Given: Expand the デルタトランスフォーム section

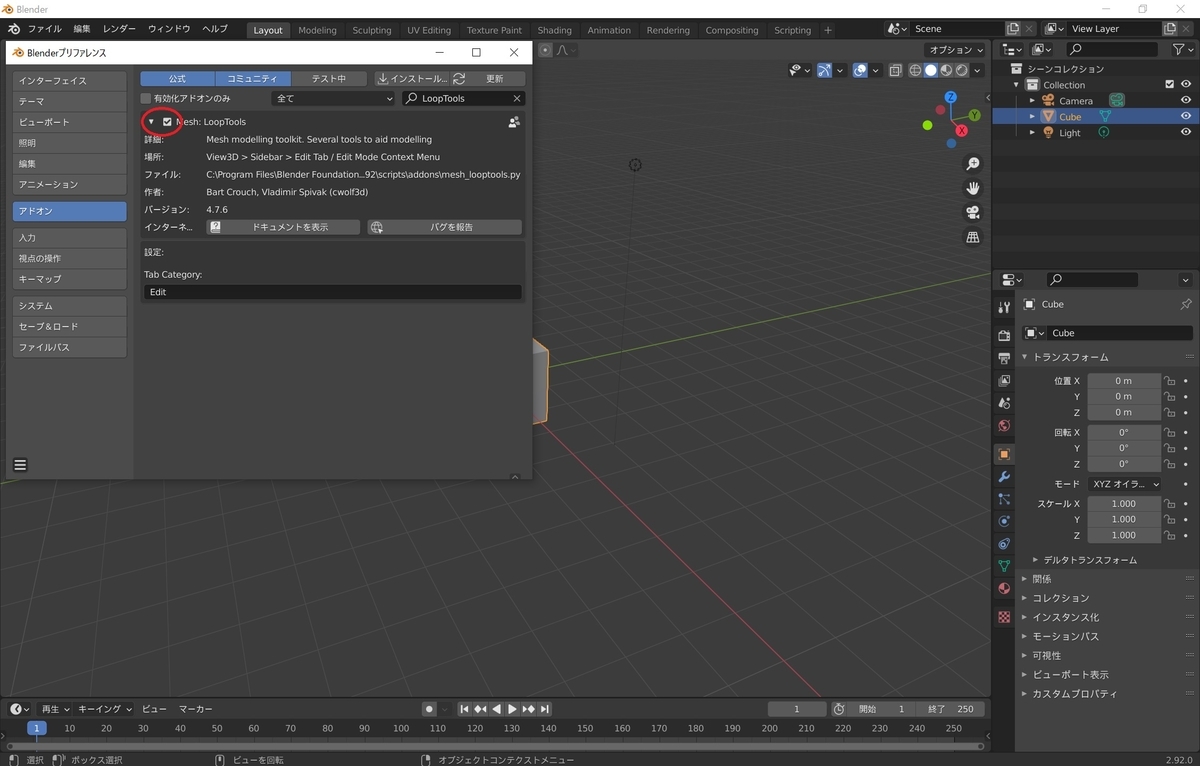Looking at the screenshot, I should point(1090,560).
